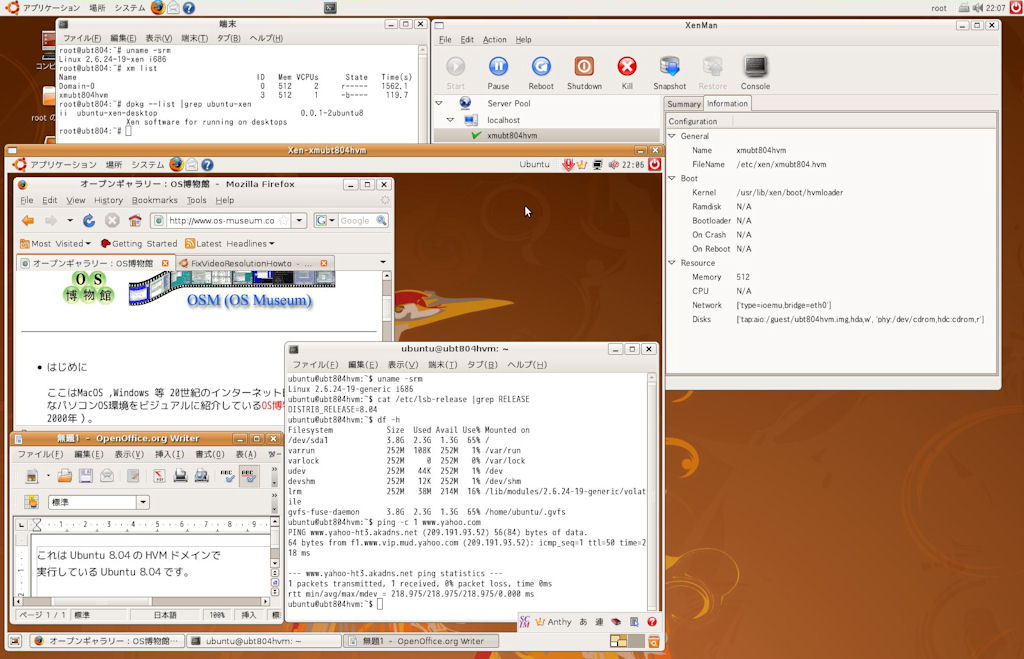Click the Google search magnifier in Firefox
1024x659 pixels.
(381, 221)
